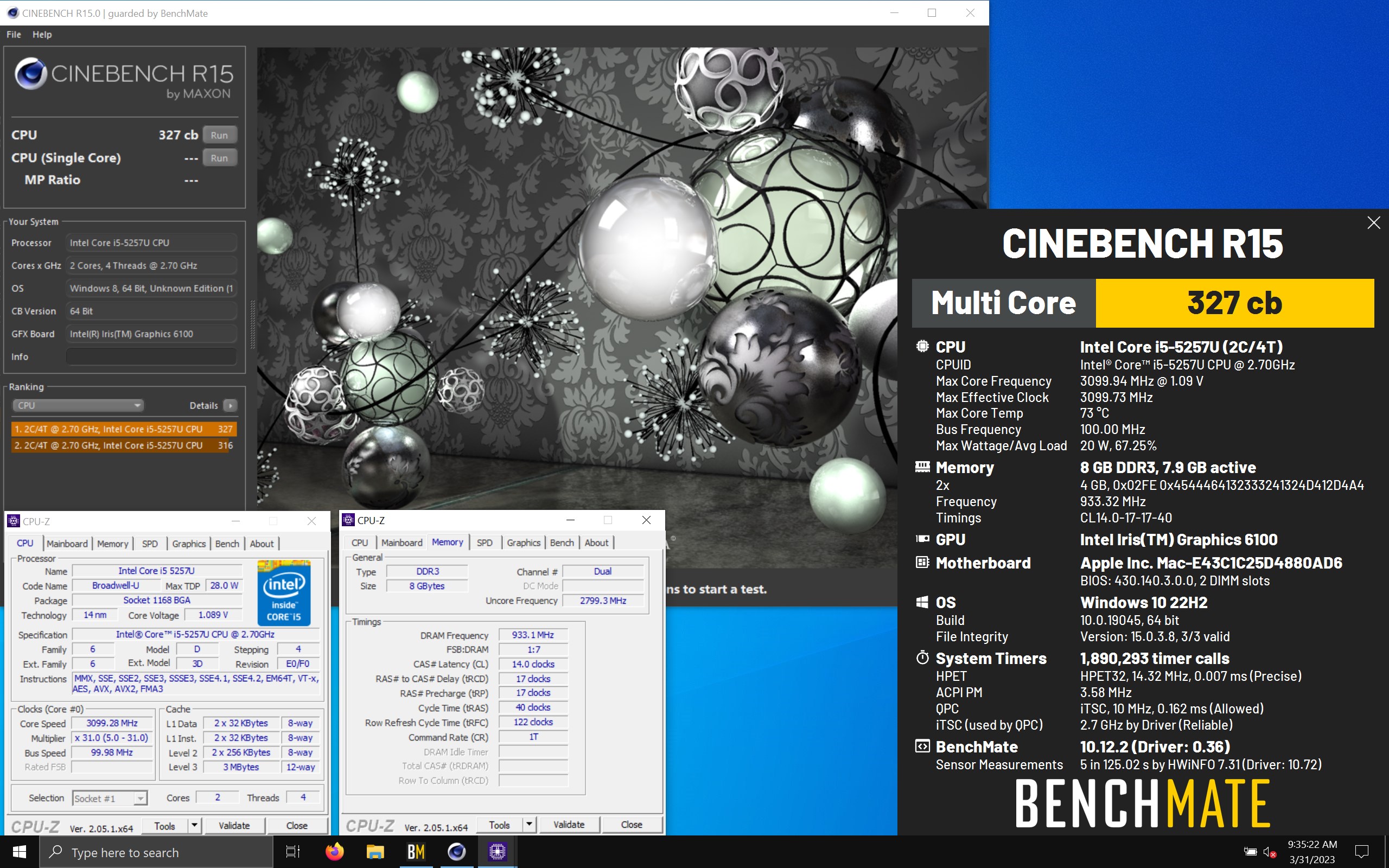
Task: Click the BenchMate Memory icon
Action: point(922,467)
